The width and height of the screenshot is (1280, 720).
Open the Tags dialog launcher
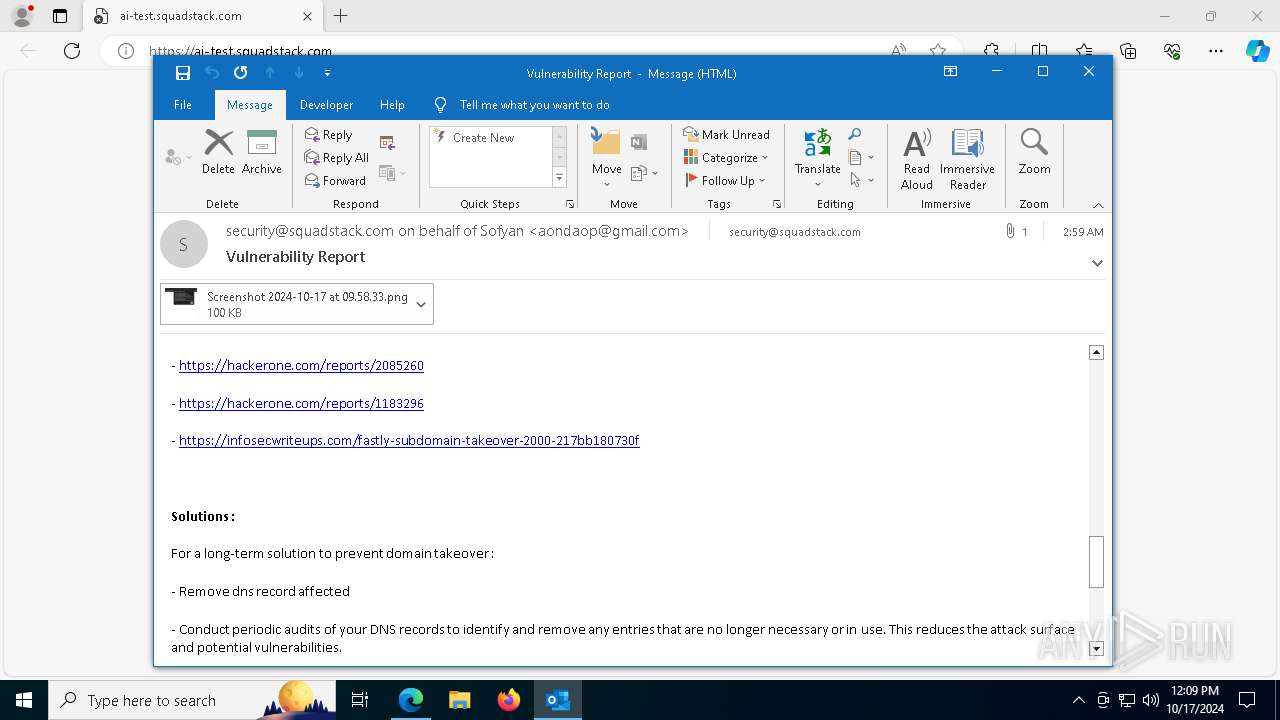pos(777,204)
